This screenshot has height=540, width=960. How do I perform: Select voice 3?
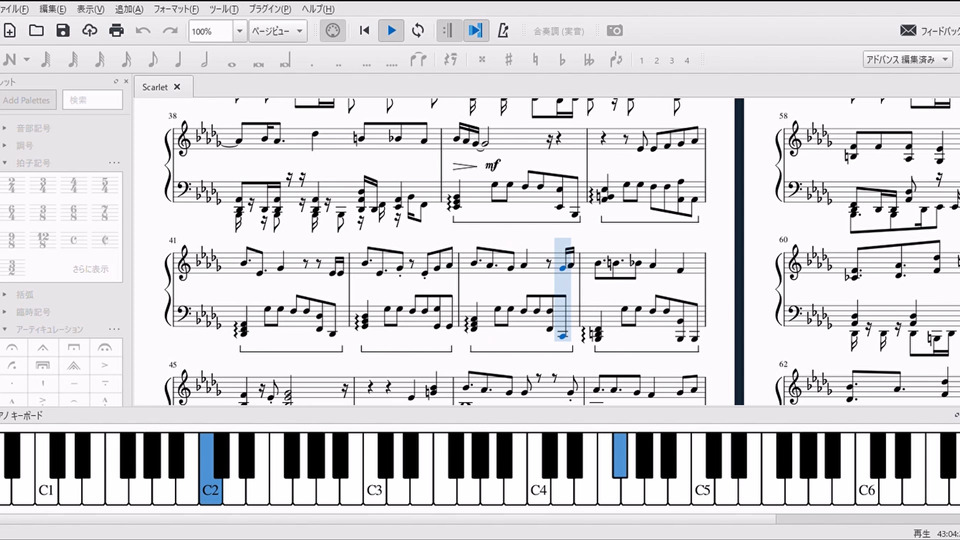(x=672, y=60)
